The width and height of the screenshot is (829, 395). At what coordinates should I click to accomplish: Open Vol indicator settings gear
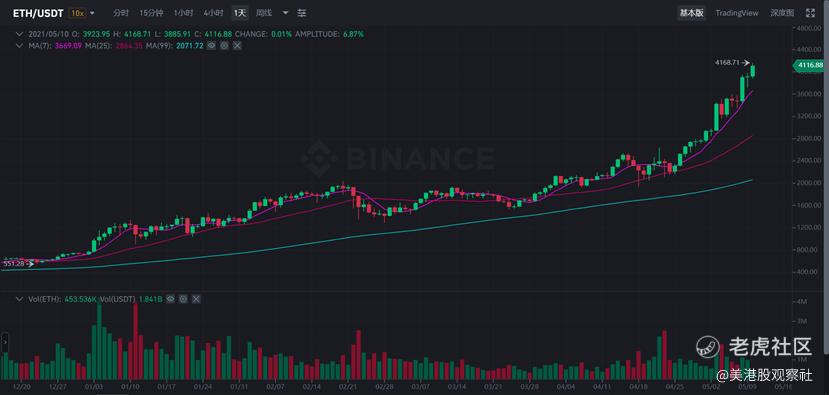pyautogui.click(x=183, y=299)
